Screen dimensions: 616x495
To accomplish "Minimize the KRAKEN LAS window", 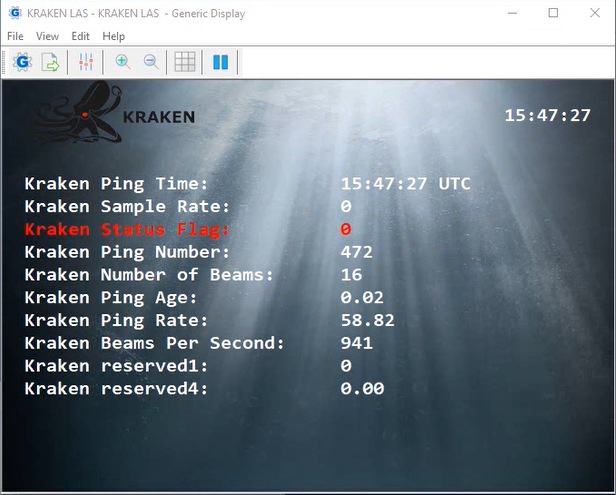I will click(x=512, y=13).
